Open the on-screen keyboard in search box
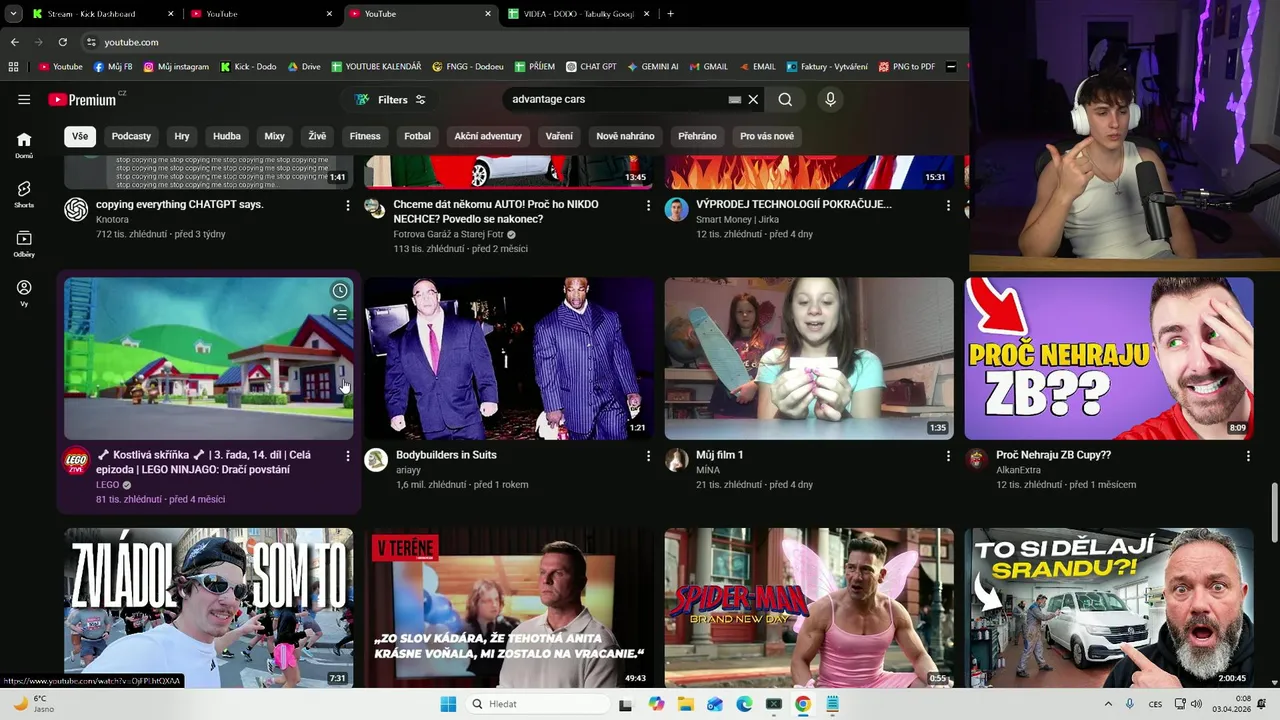Screen dimensions: 1280x720 pos(735,99)
